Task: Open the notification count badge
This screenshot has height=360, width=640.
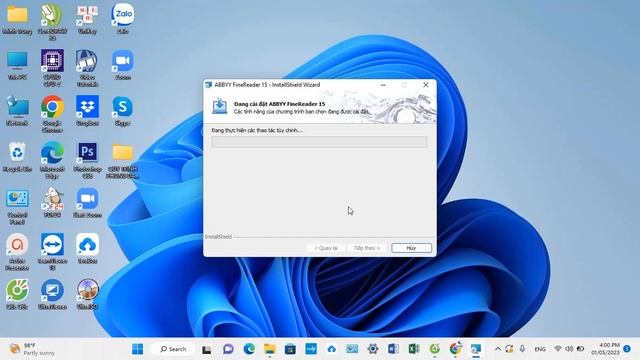Action: (x=627, y=349)
